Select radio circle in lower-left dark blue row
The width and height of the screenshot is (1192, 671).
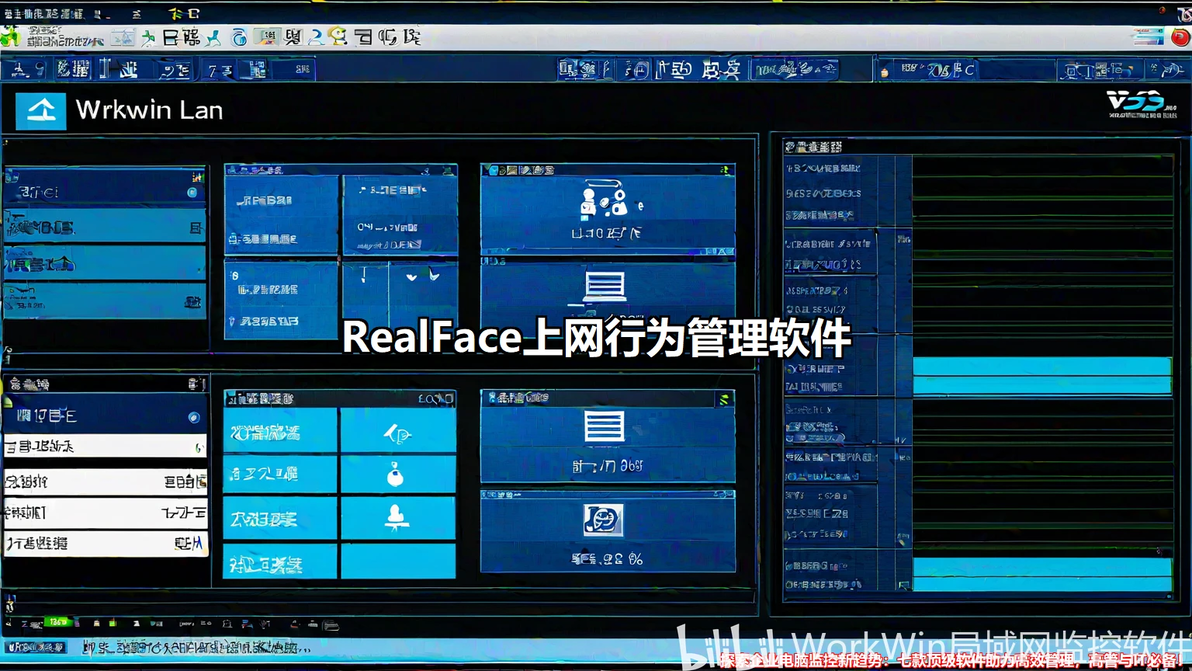click(194, 417)
